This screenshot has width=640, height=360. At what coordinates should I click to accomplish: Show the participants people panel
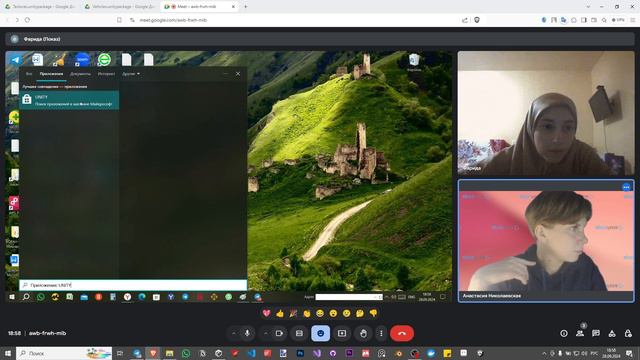click(x=580, y=333)
